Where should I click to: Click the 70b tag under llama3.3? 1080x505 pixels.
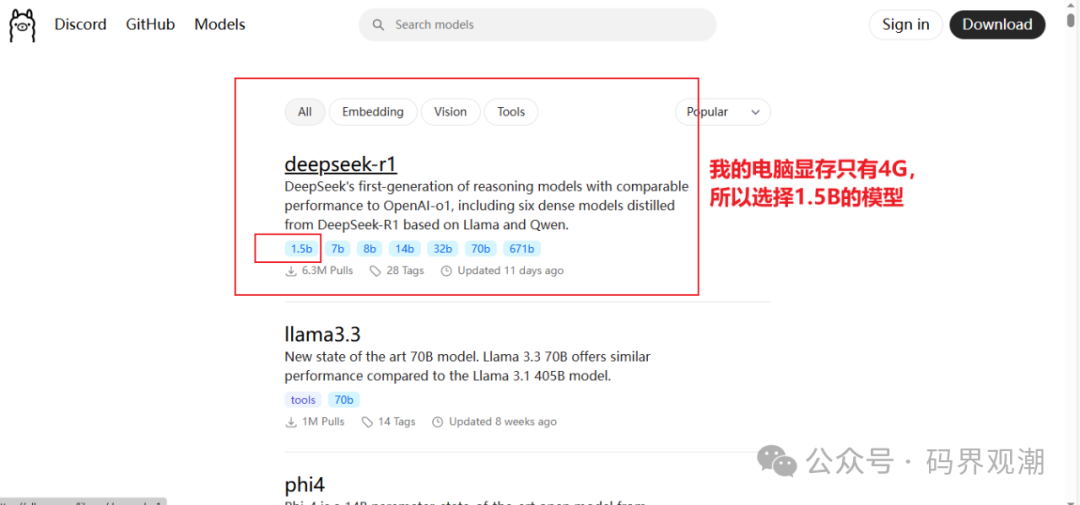point(344,400)
